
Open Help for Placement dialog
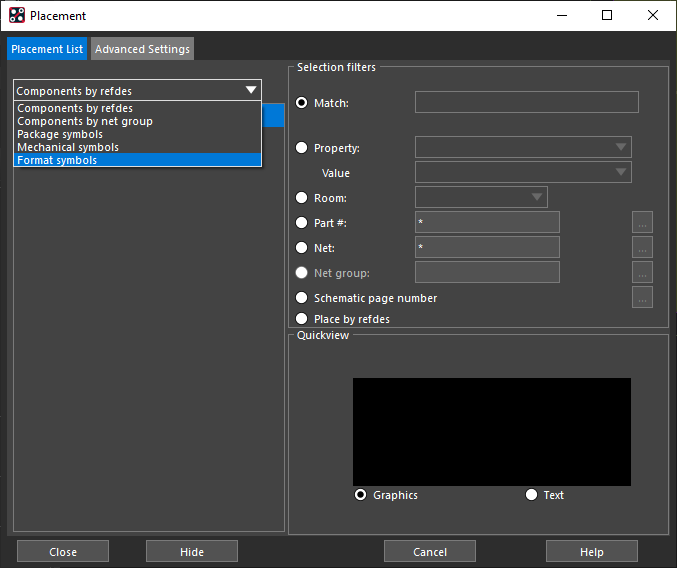[592, 552]
